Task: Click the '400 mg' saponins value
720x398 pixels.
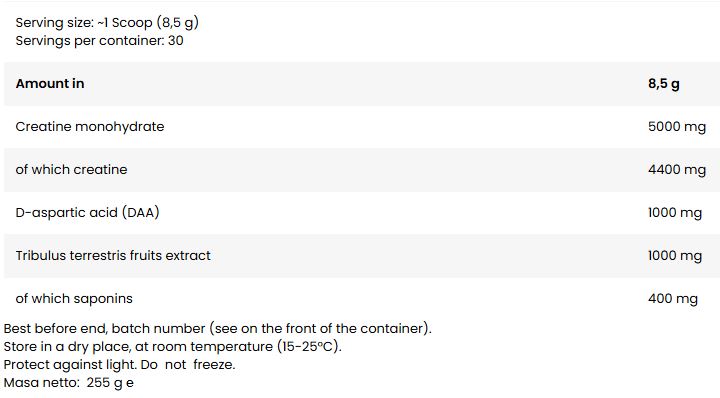Action: click(x=673, y=299)
